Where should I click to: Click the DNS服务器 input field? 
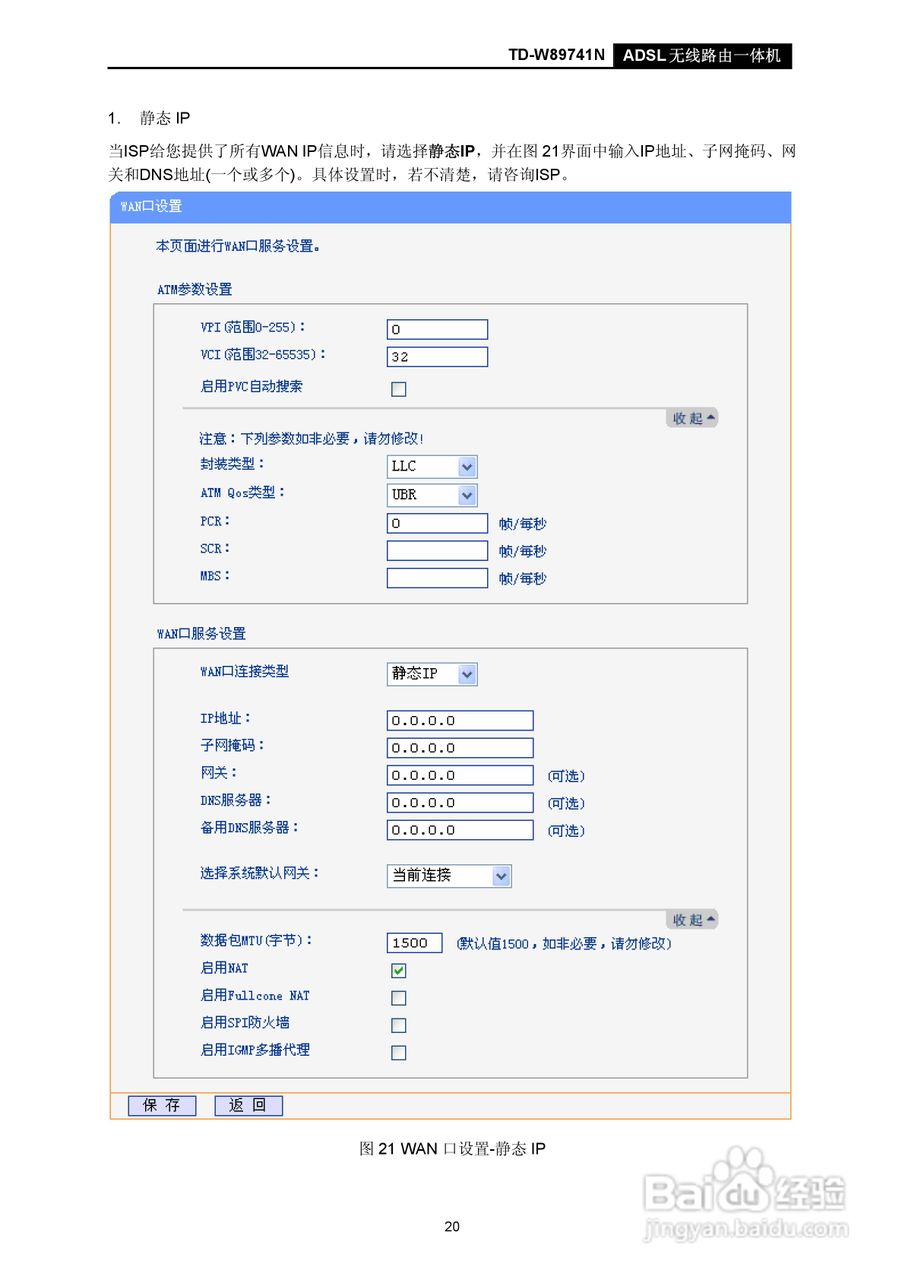point(460,802)
